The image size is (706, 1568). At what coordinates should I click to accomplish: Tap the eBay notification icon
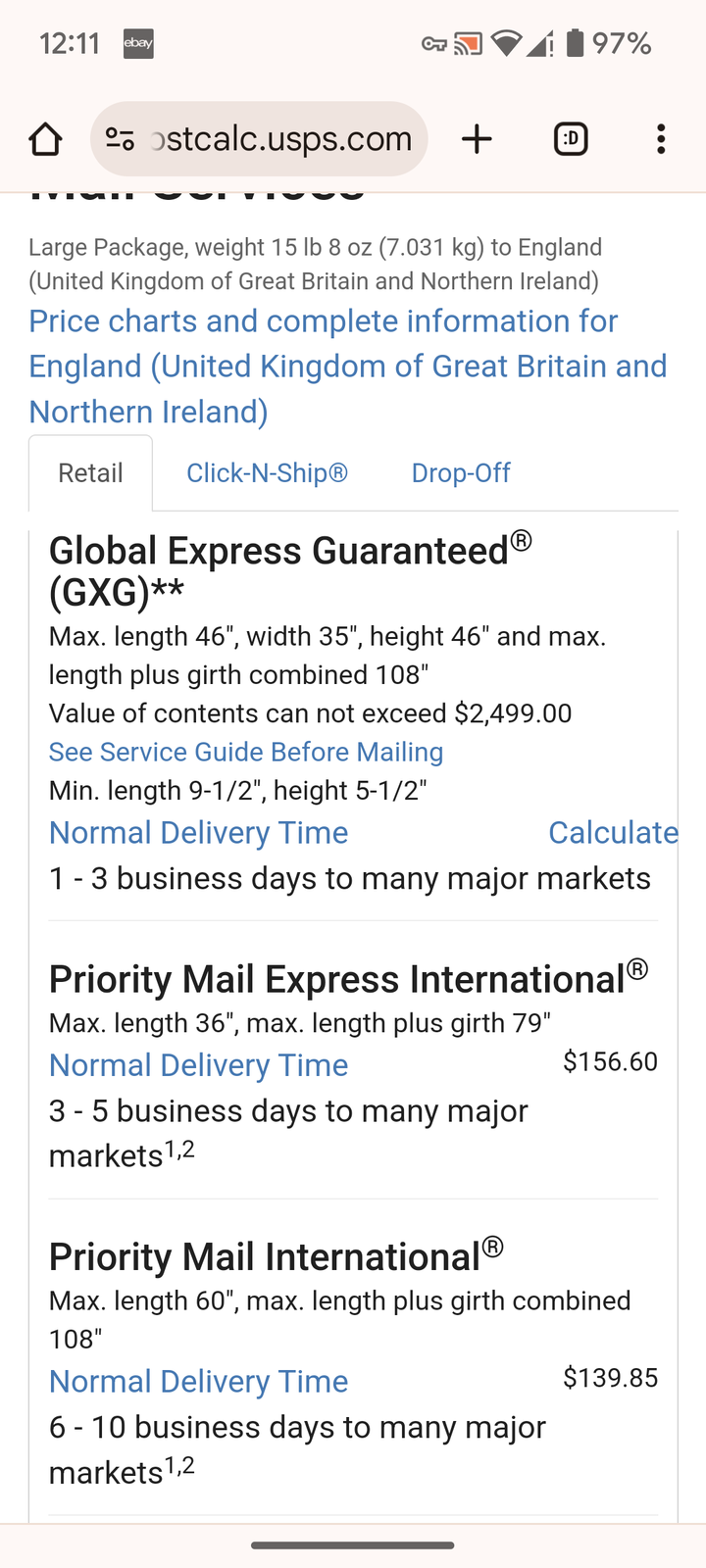pos(138,44)
